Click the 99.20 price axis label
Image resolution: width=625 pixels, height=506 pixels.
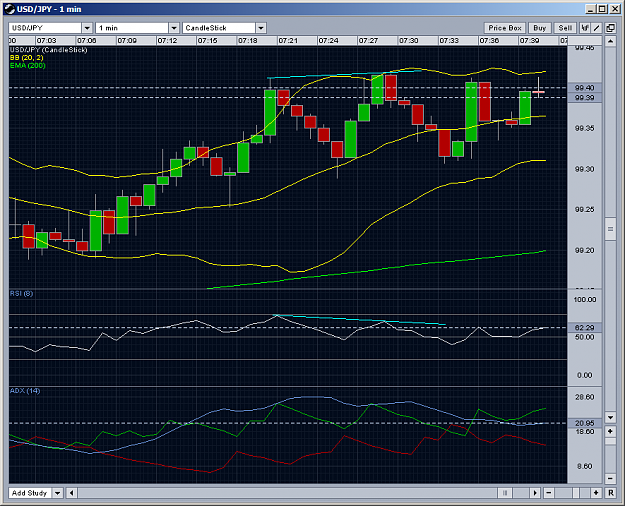(585, 250)
